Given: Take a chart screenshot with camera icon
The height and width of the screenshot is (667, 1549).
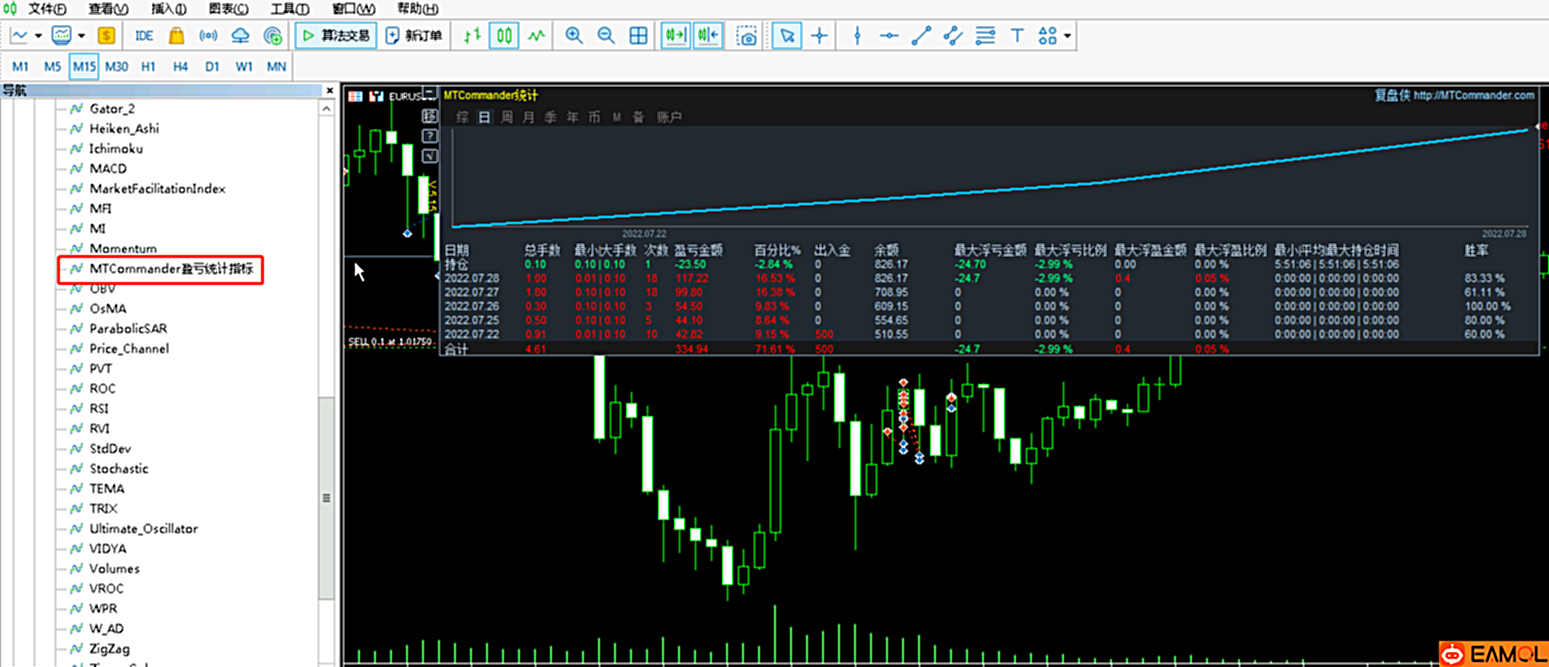Looking at the screenshot, I should [747, 36].
